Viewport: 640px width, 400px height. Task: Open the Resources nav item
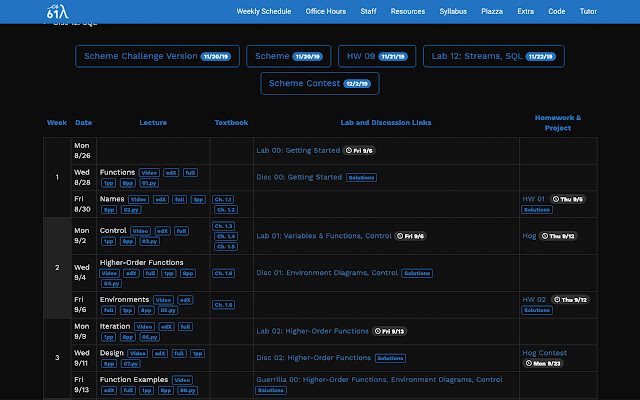408,11
